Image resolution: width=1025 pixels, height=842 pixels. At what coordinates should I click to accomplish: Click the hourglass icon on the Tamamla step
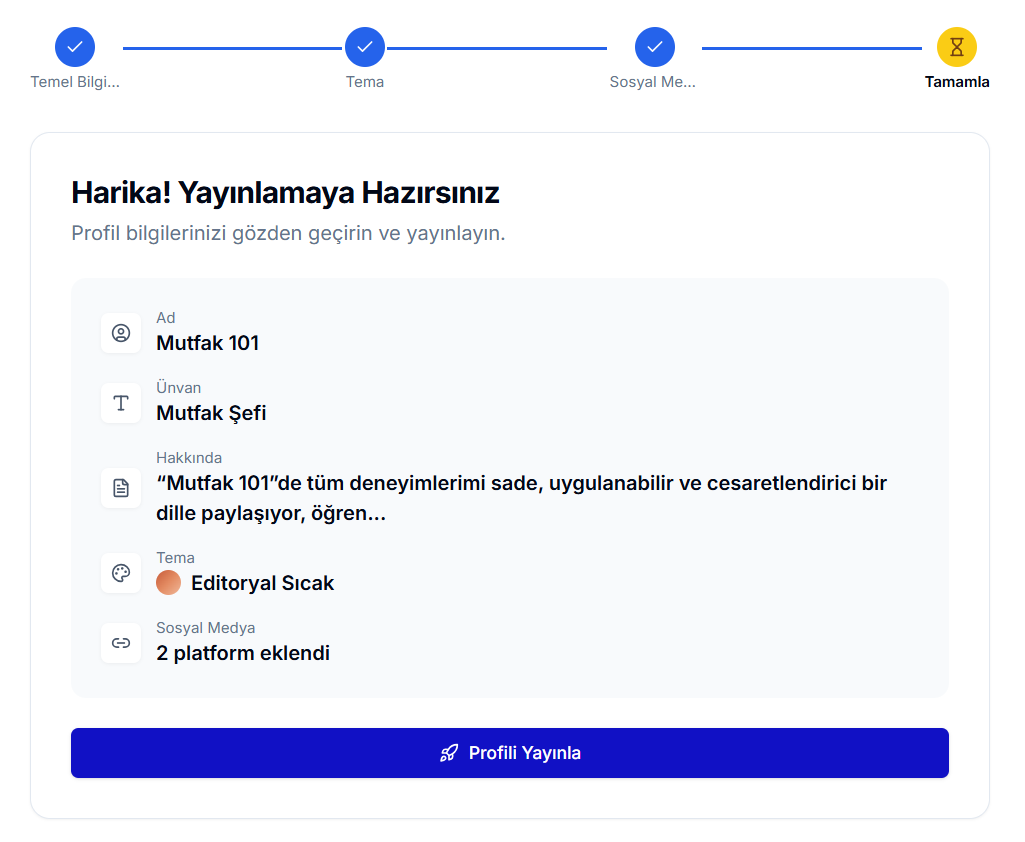click(956, 47)
